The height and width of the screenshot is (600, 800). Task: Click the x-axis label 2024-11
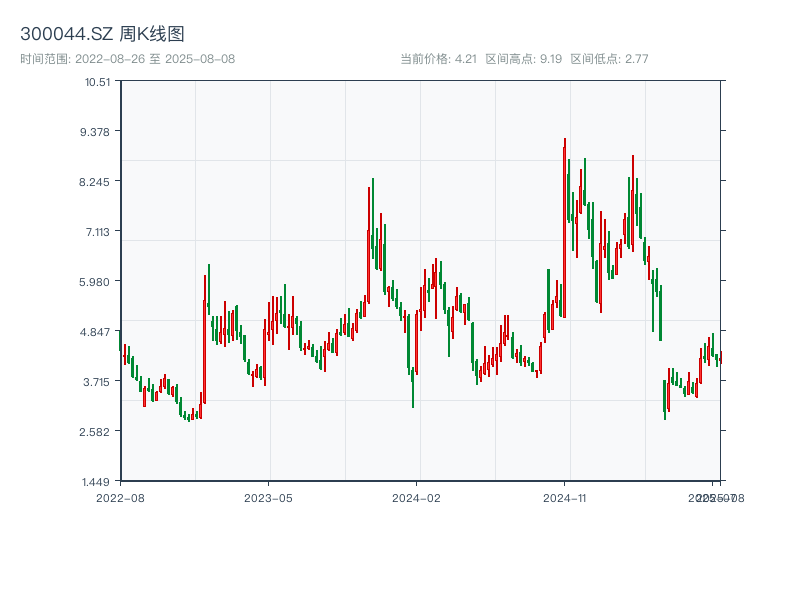click(564, 498)
